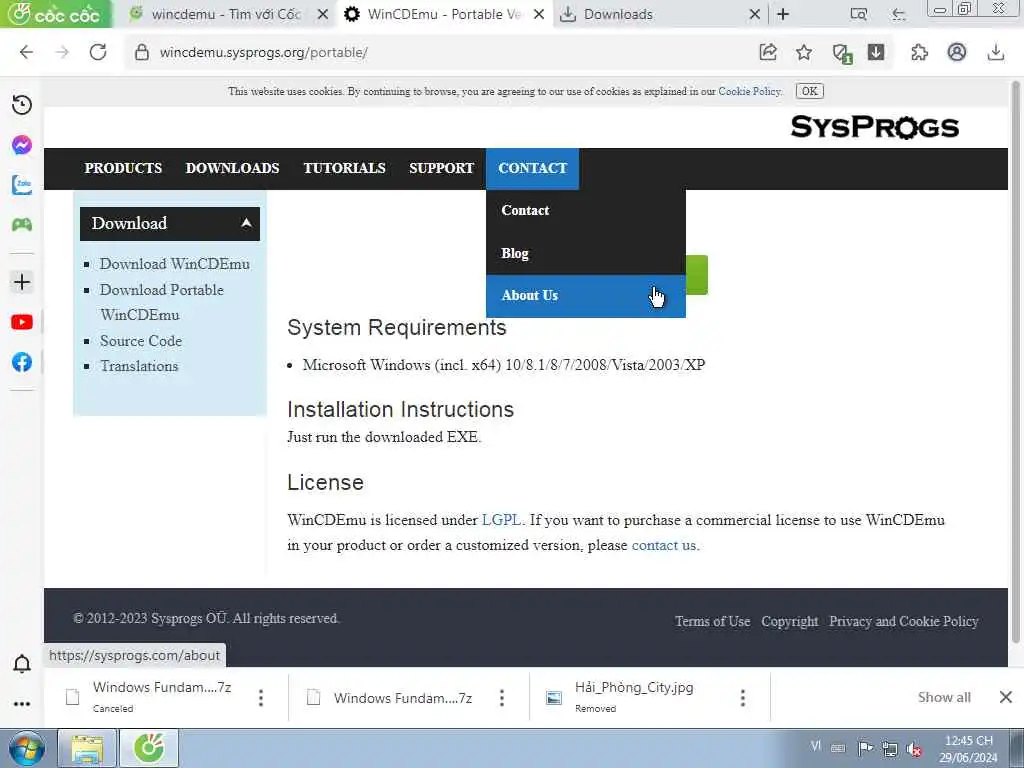Open YouTube from the sidebar
1024x768 pixels.
(x=22, y=322)
